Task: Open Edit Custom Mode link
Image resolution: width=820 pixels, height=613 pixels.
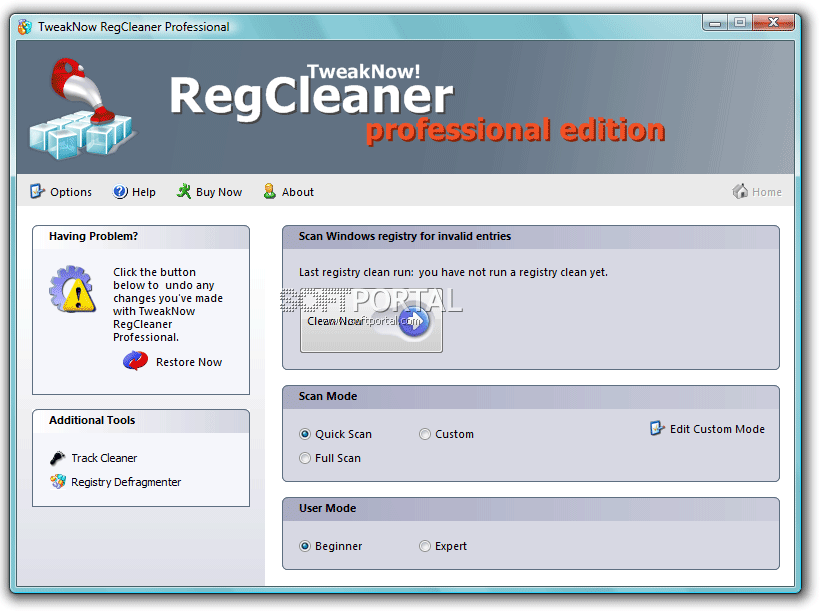Action: (718, 429)
